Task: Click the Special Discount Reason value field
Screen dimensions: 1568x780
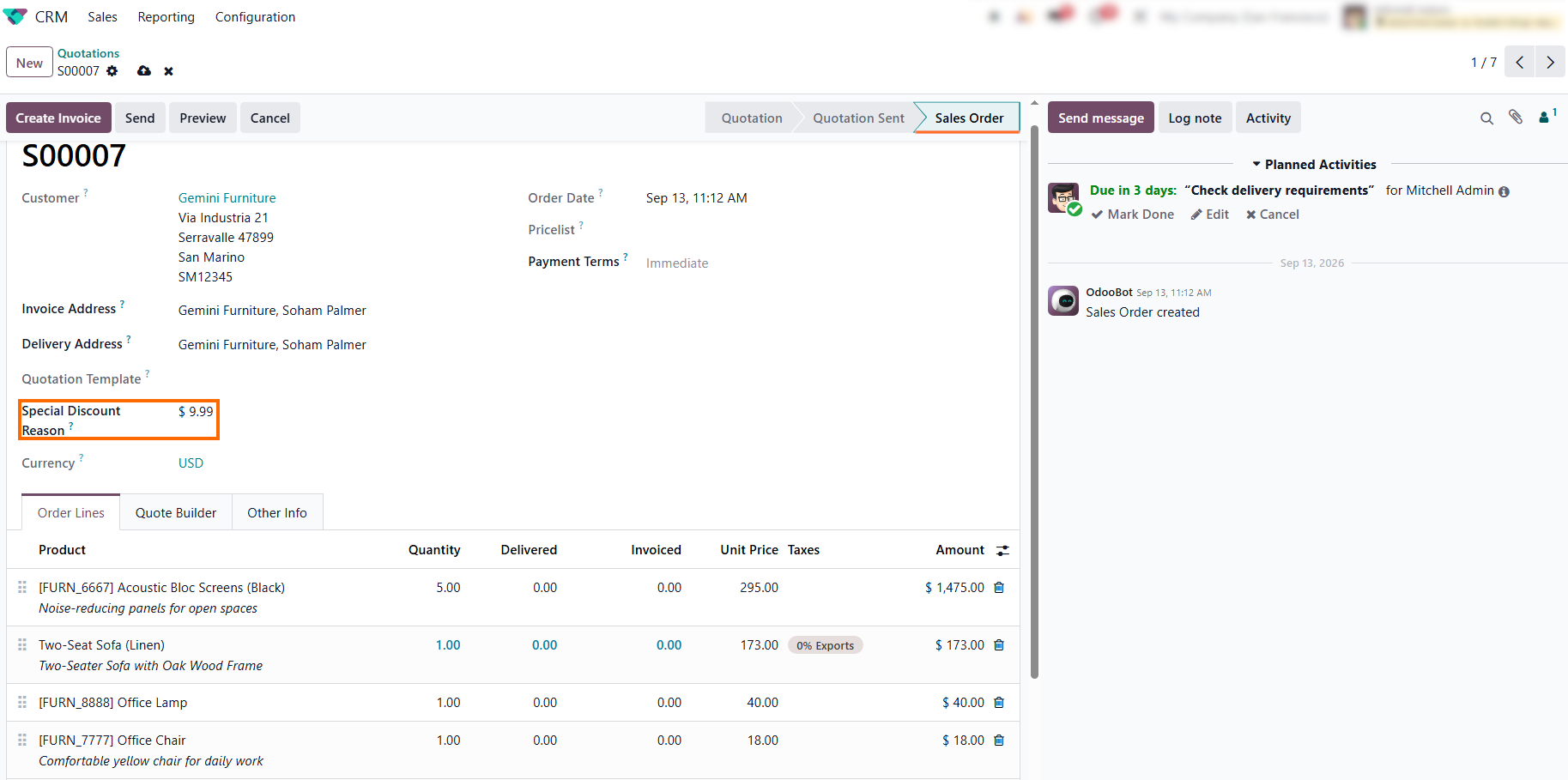Action: [197, 412]
